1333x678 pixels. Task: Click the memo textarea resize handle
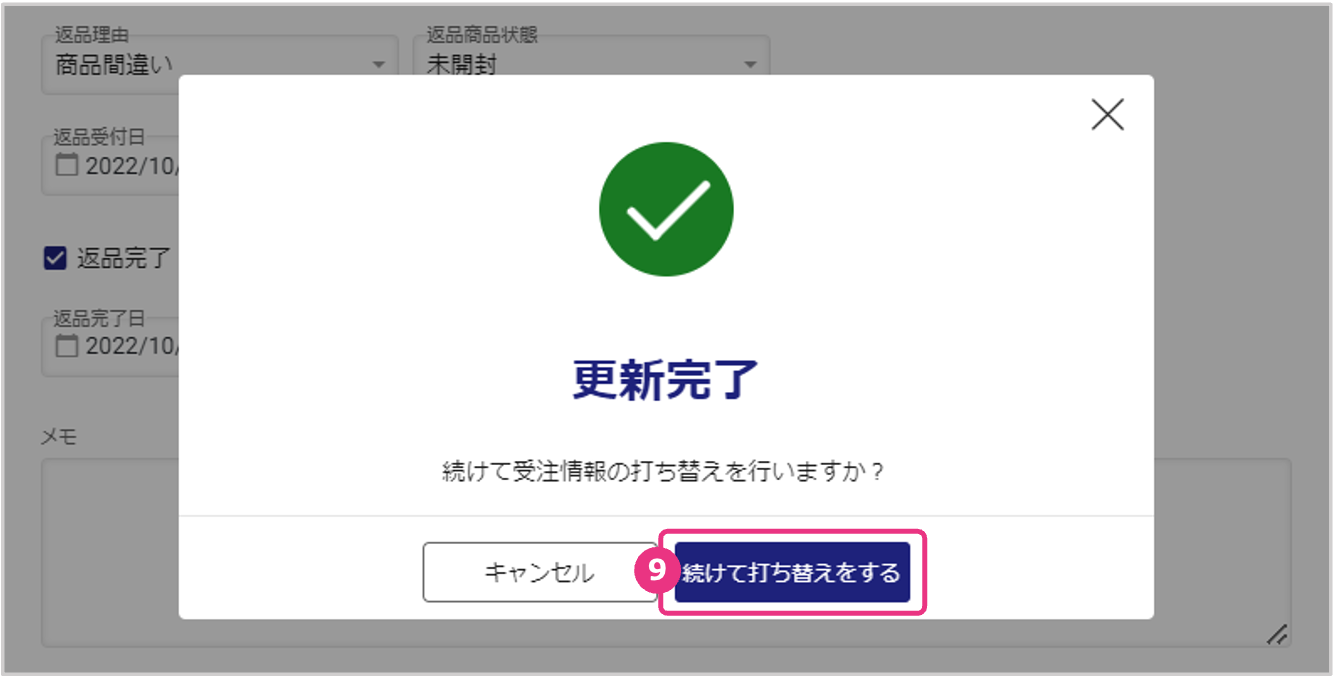pyautogui.click(x=1276, y=633)
